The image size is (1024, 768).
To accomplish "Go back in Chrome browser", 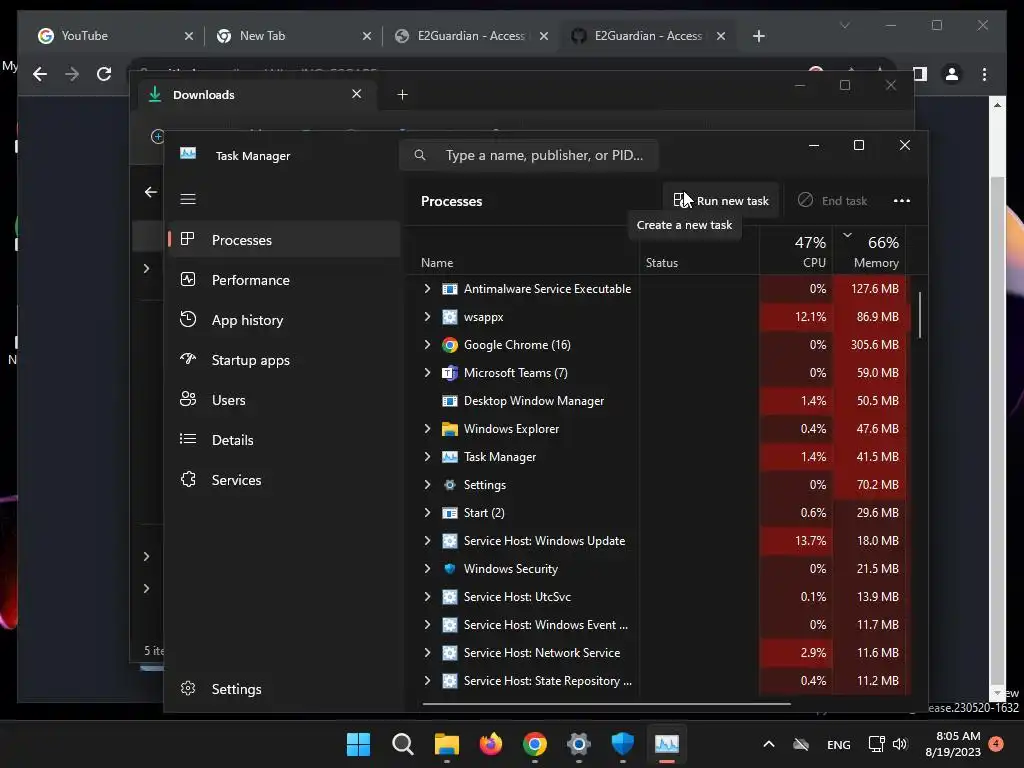I will tap(40, 74).
